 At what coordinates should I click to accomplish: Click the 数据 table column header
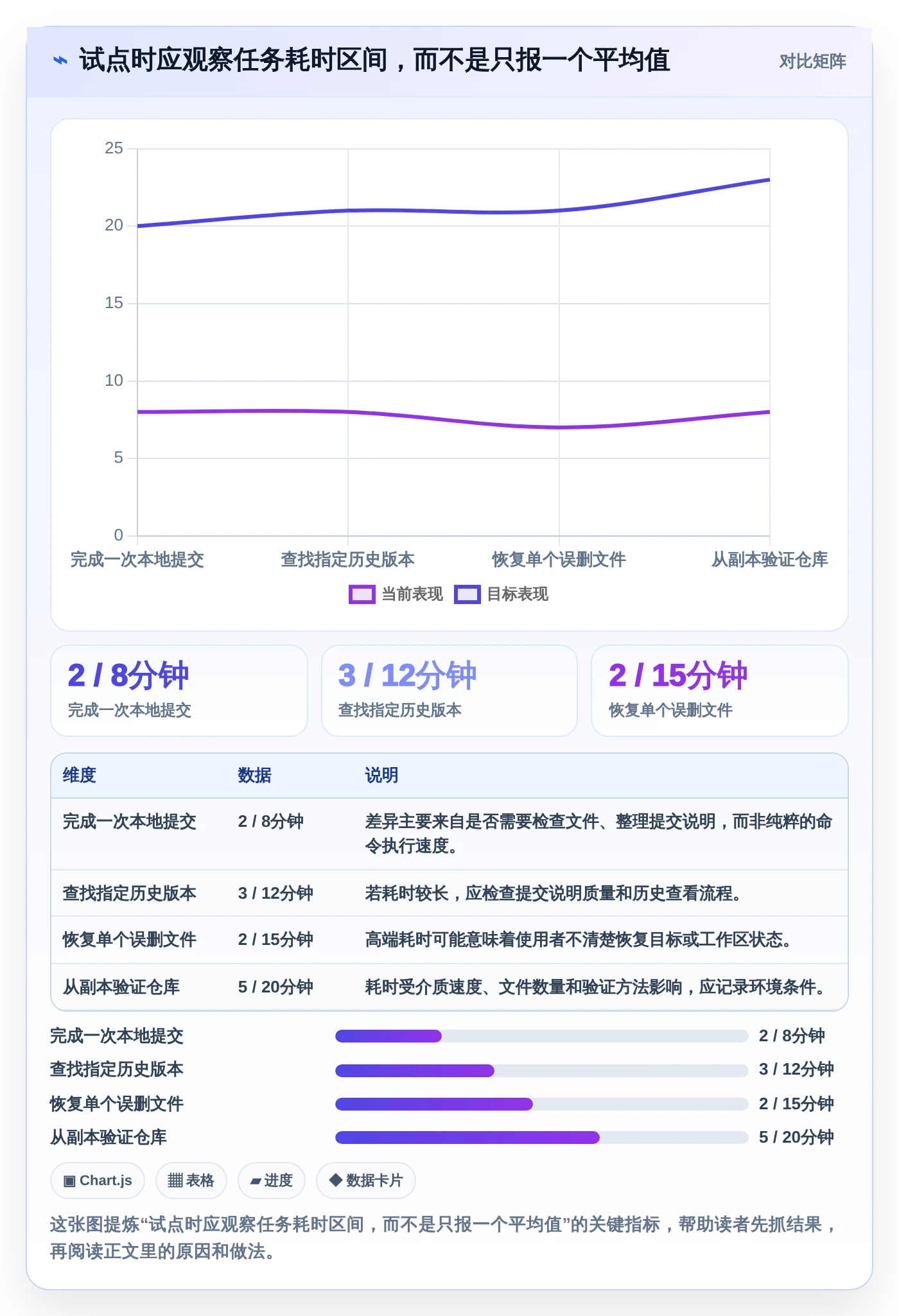pos(255,775)
